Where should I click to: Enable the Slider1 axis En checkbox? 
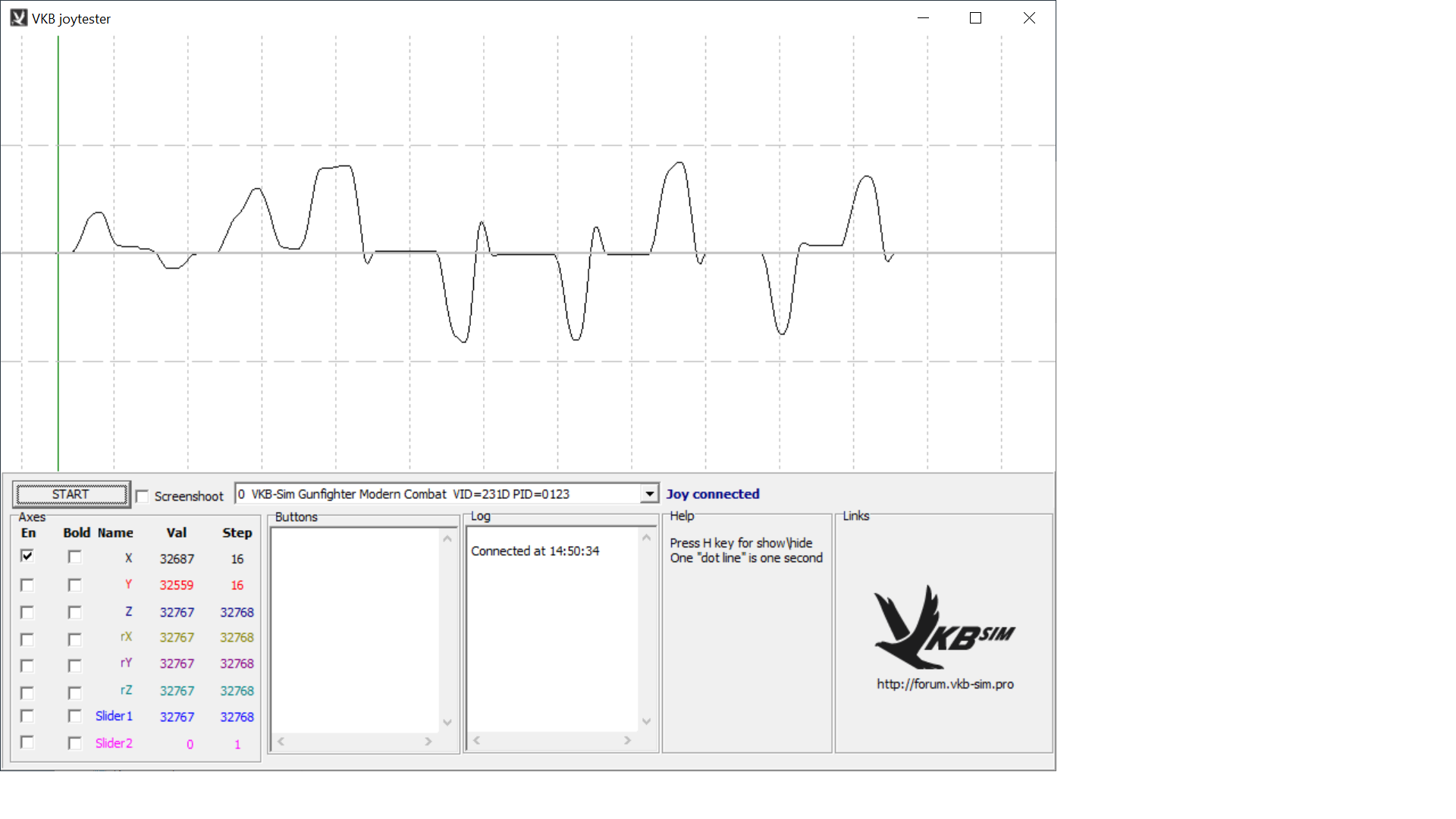[x=27, y=716]
